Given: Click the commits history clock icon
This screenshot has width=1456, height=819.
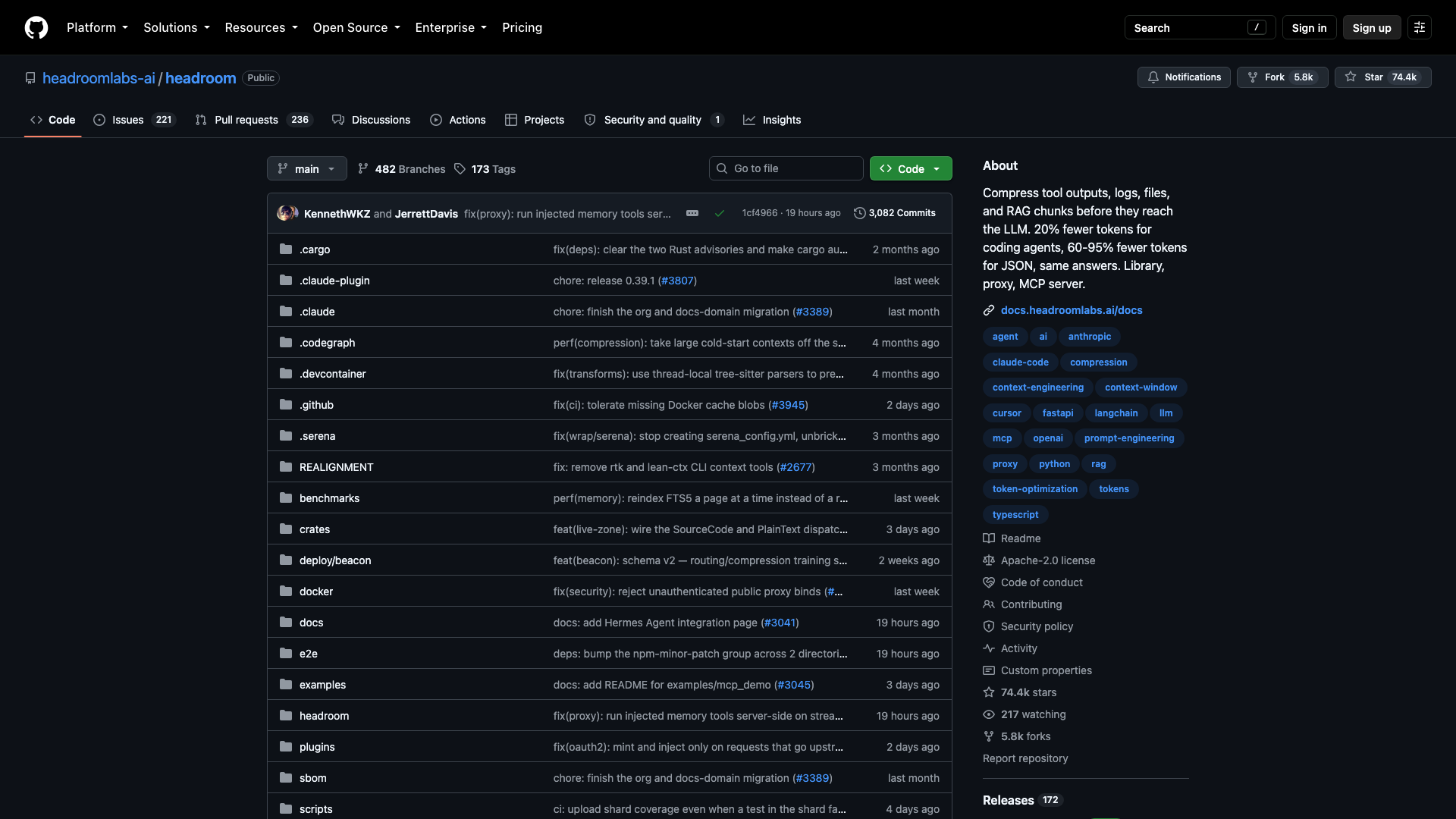Looking at the screenshot, I should (859, 213).
